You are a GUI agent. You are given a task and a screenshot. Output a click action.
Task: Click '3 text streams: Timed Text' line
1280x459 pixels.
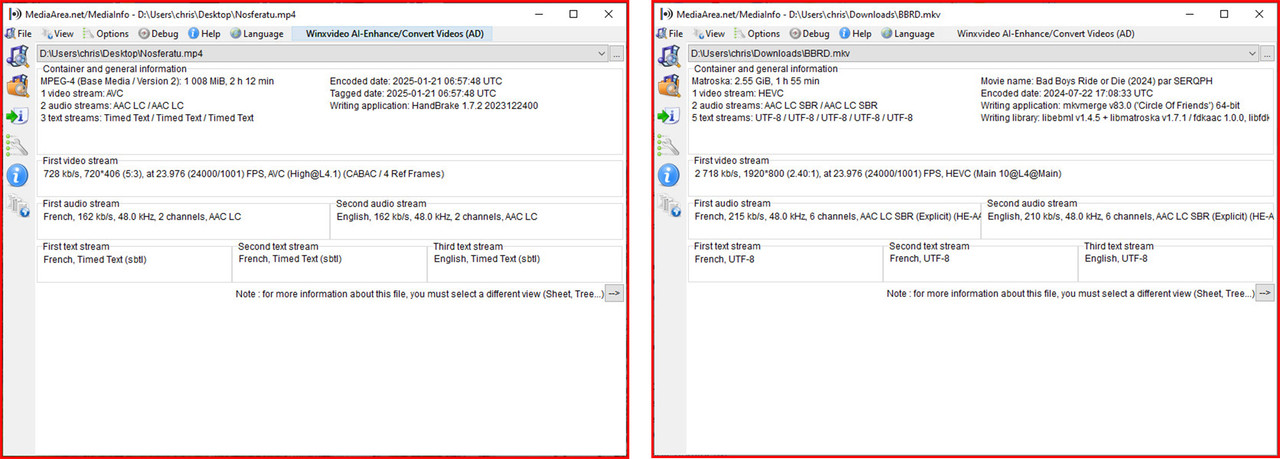pyautogui.click(x=147, y=117)
